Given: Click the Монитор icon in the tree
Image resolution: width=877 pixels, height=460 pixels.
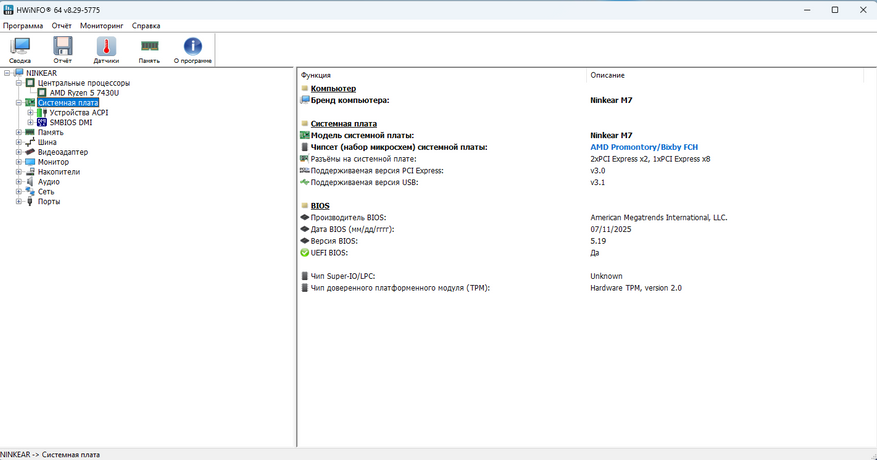Looking at the screenshot, I should click(x=30, y=162).
